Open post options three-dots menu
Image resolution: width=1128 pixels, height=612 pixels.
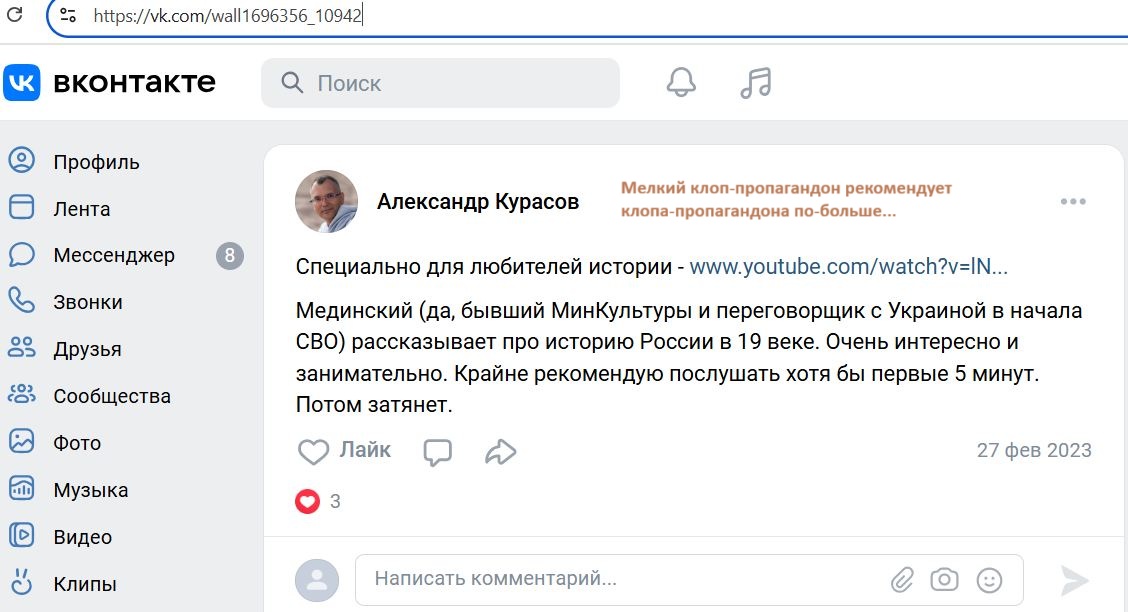tap(1073, 201)
